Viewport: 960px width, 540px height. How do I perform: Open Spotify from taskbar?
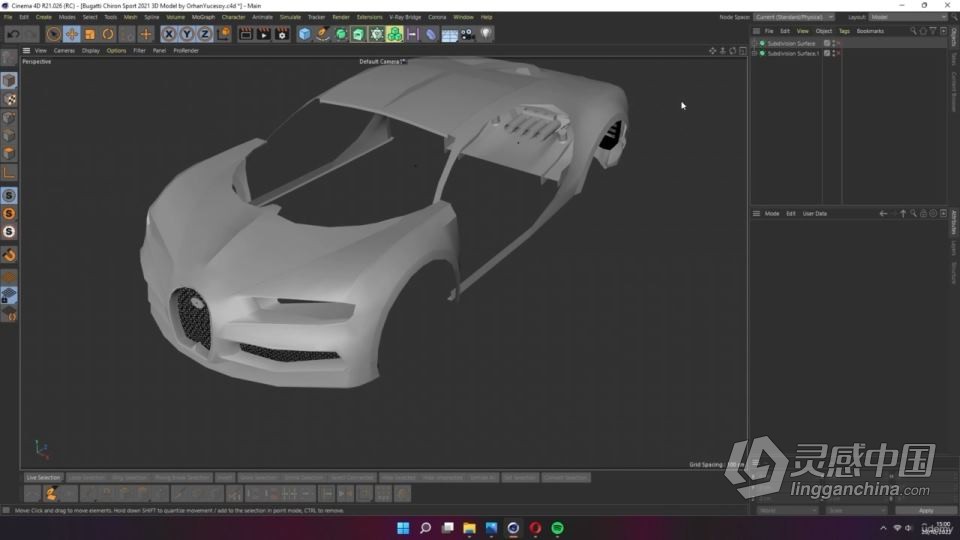click(557, 528)
